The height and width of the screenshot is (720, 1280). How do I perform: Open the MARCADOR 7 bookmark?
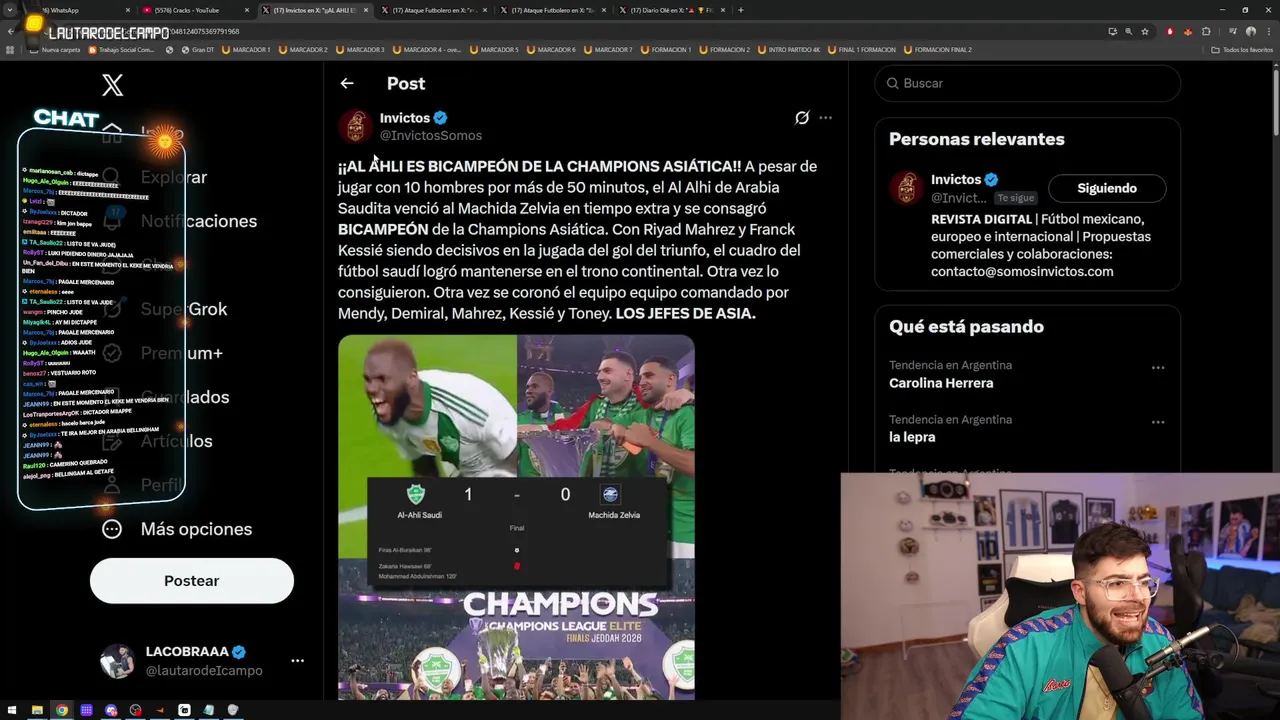(609, 49)
